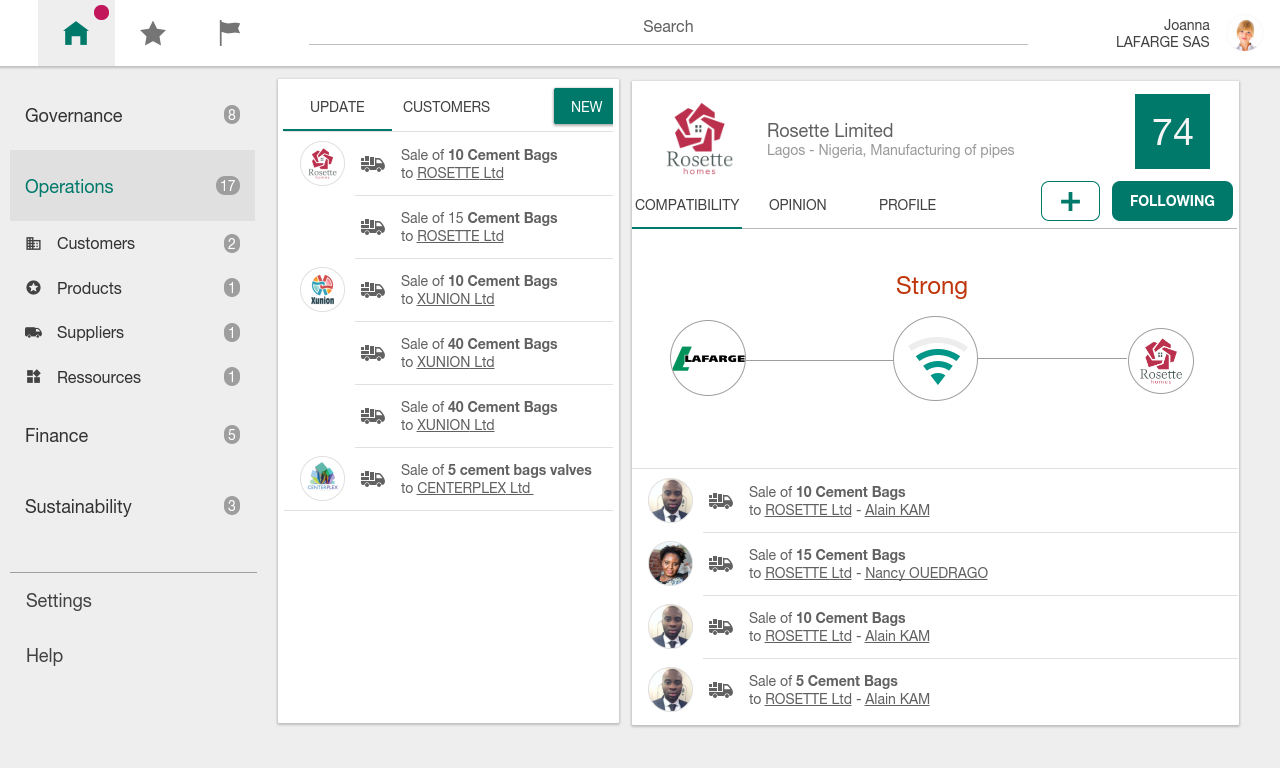Open ROSETTE Ltd link in 15 Cement Bags update
1280x768 pixels.
[460, 236]
